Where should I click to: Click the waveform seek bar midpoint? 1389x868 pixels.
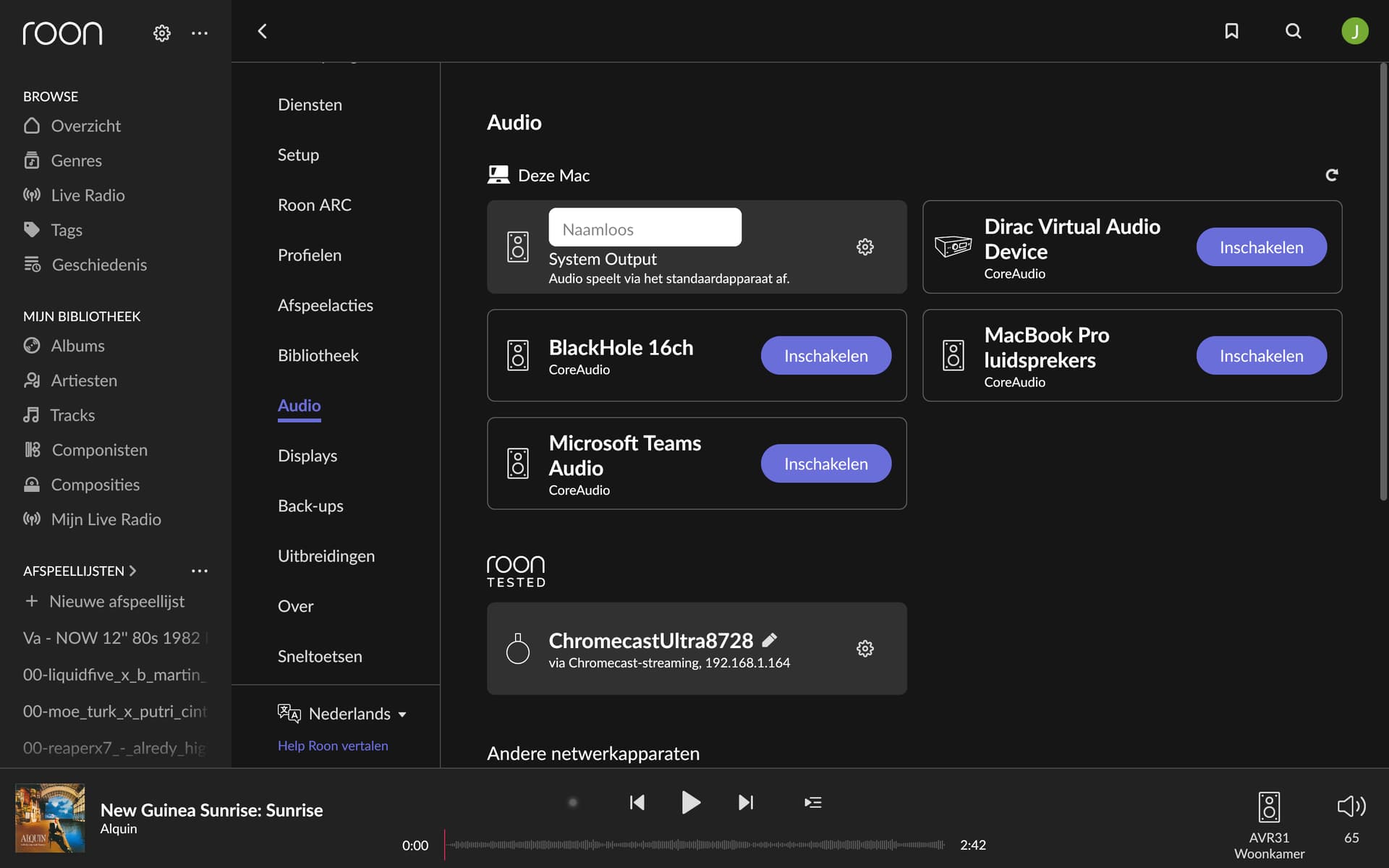694,844
